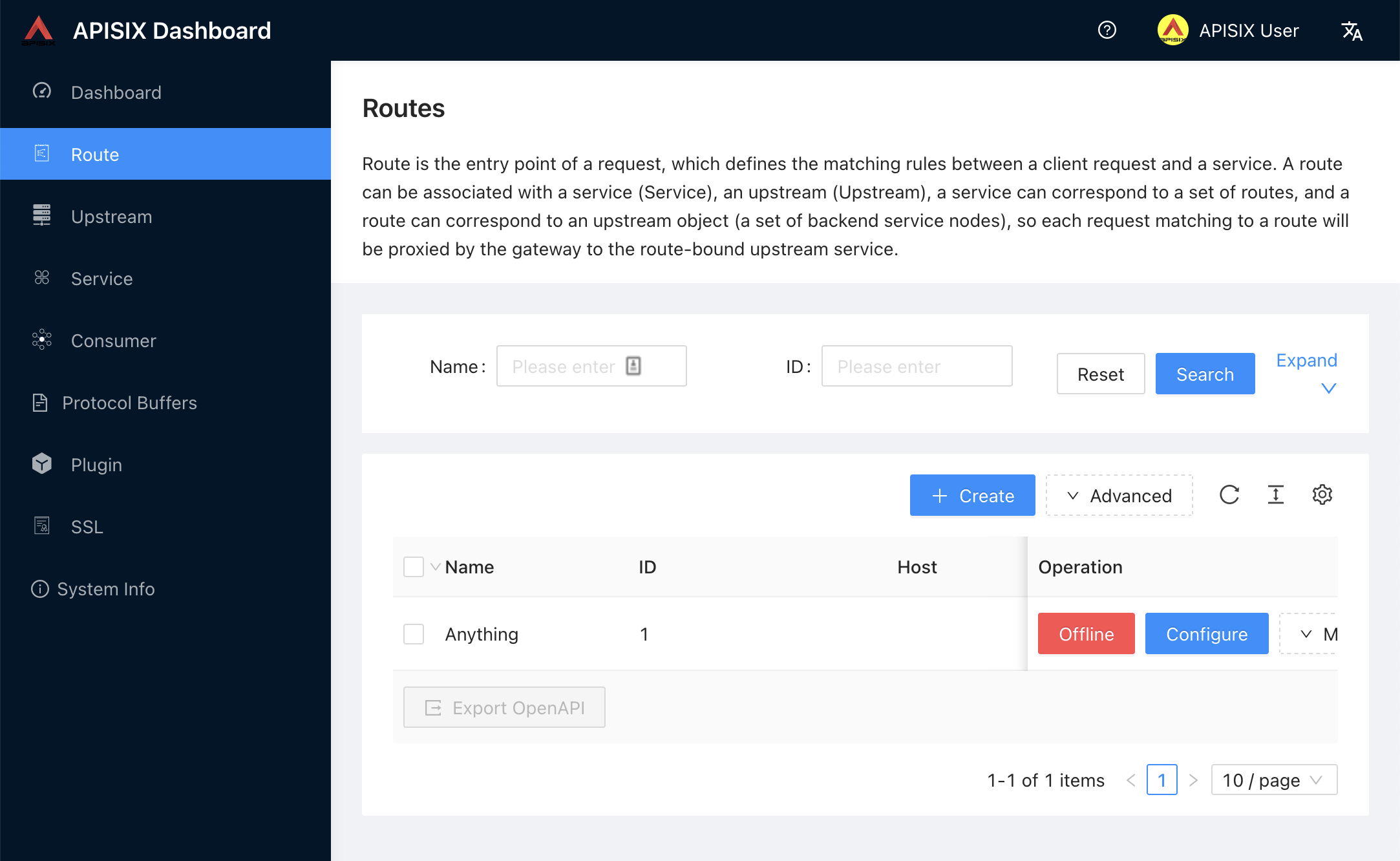The height and width of the screenshot is (861, 1400).
Task: Open the language translation switcher icon
Action: pos(1352,30)
